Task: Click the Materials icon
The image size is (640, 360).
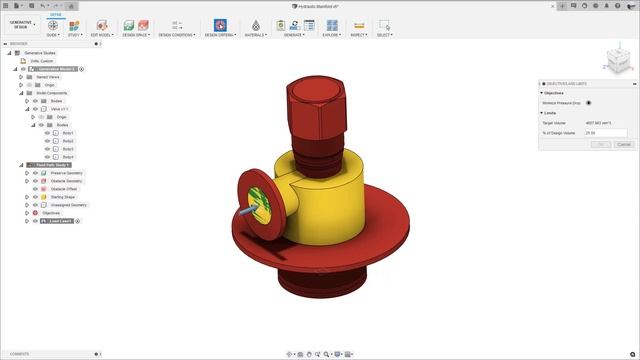Action: point(256,25)
